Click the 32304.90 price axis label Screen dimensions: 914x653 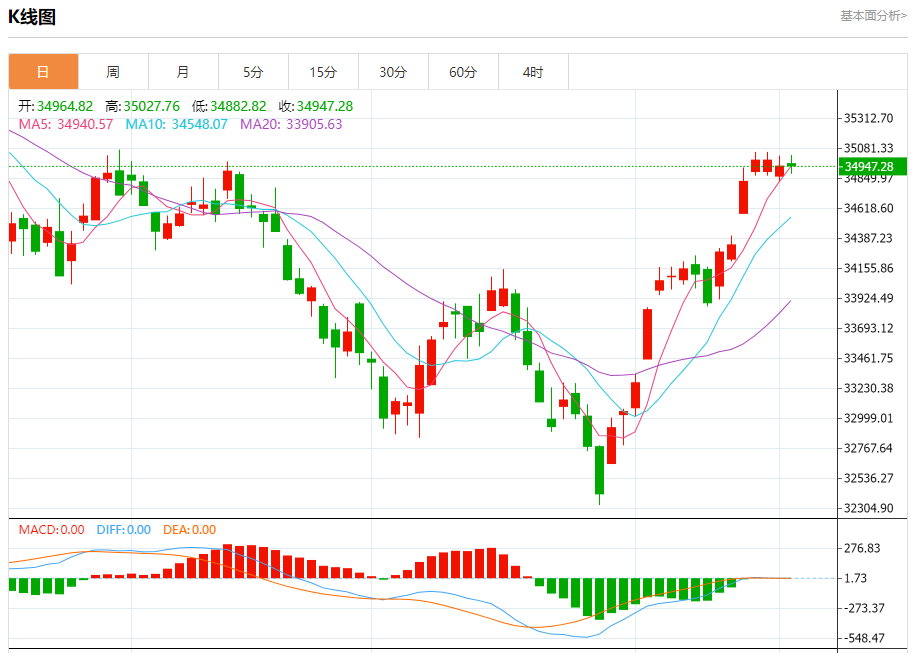point(869,508)
